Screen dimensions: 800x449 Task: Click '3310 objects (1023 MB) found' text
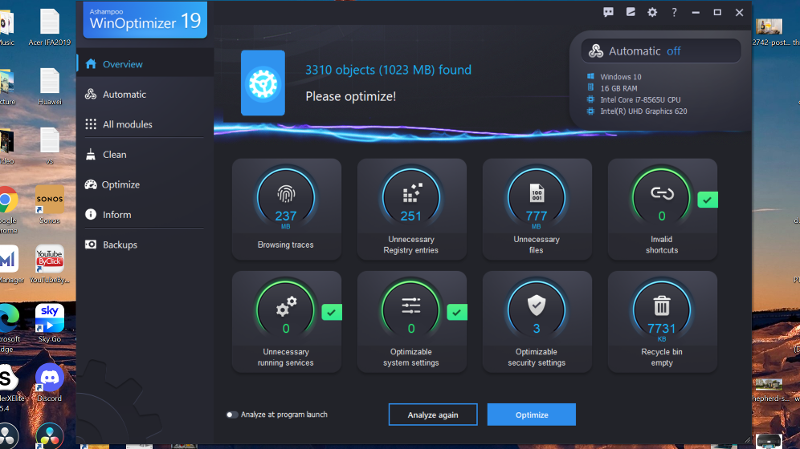tap(388, 70)
